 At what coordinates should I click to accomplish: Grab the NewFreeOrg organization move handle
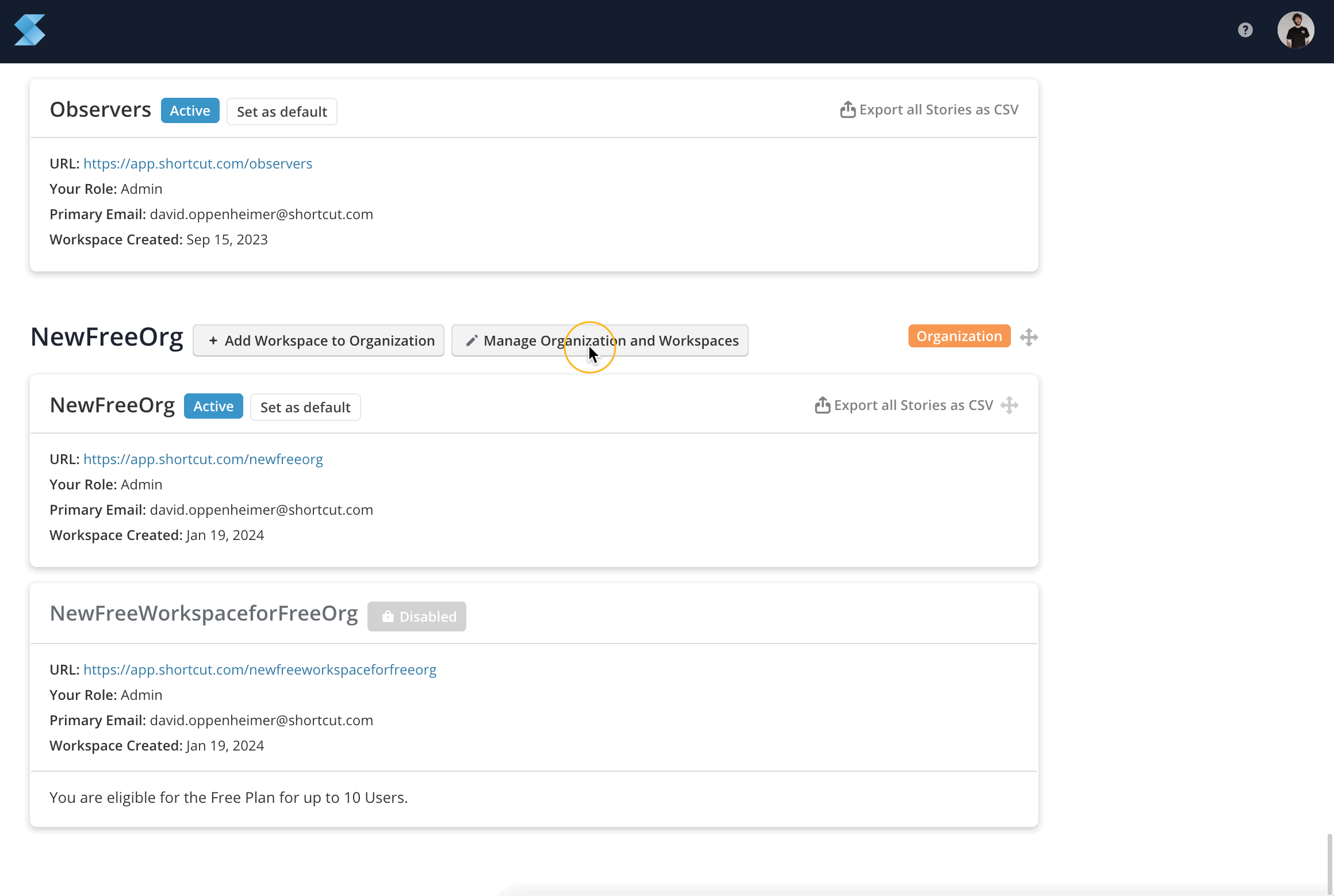tap(1029, 337)
